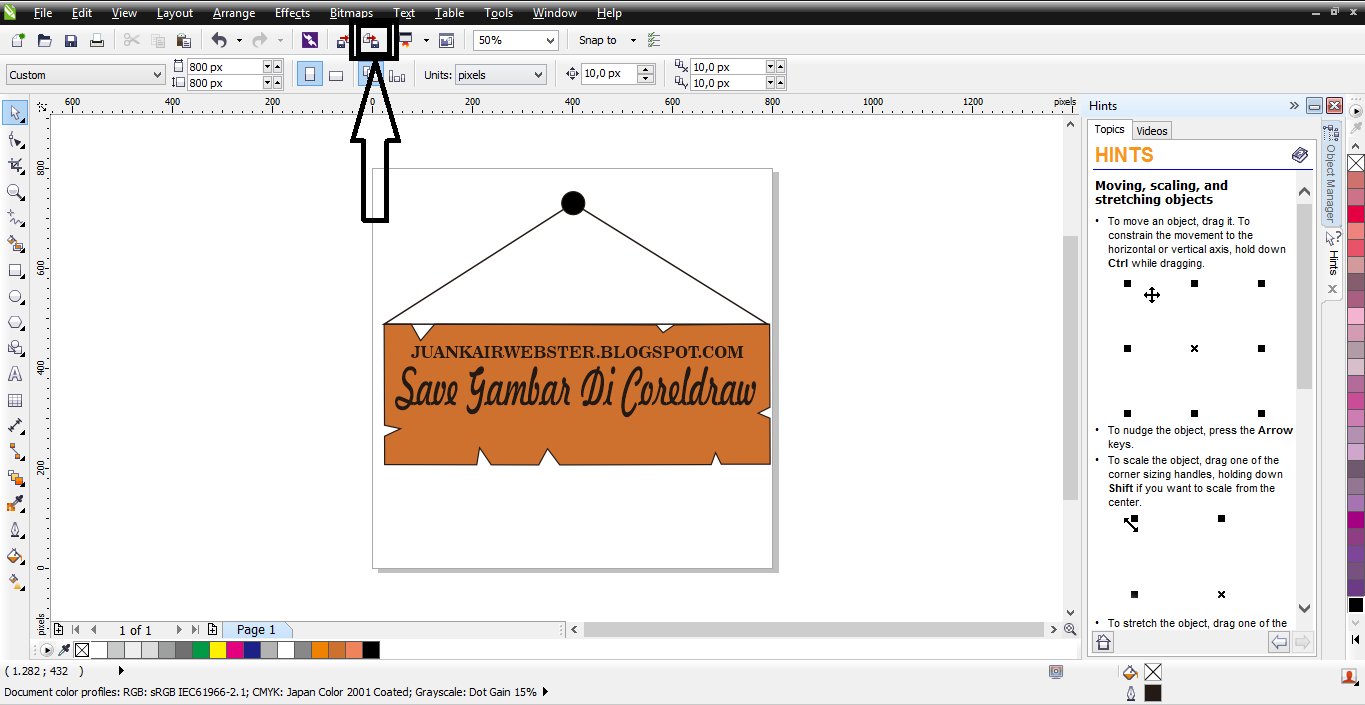Click the Save disk icon
1365x705 pixels.
(x=70, y=40)
